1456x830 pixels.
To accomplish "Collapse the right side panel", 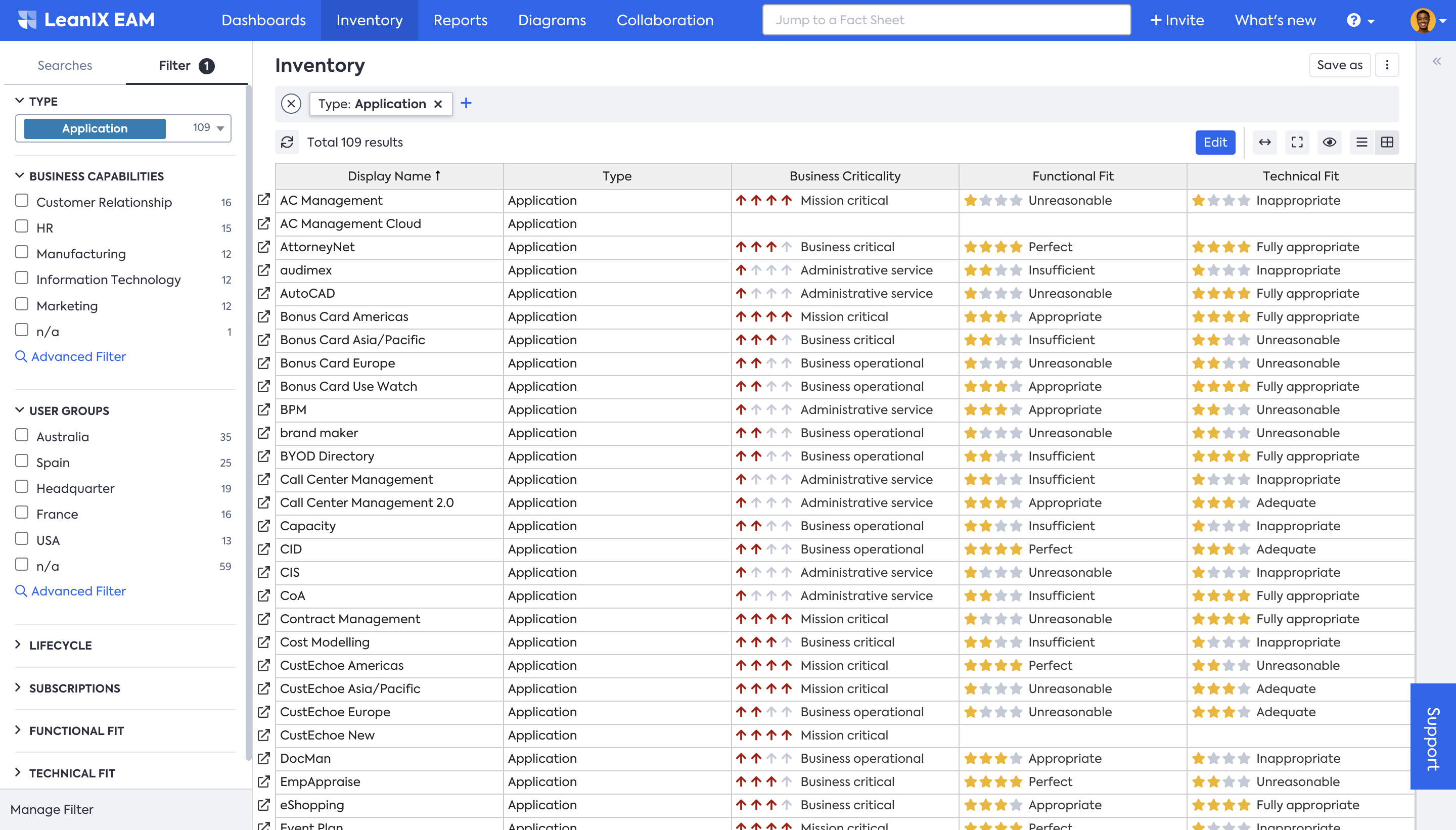I will [x=1437, y=61].
